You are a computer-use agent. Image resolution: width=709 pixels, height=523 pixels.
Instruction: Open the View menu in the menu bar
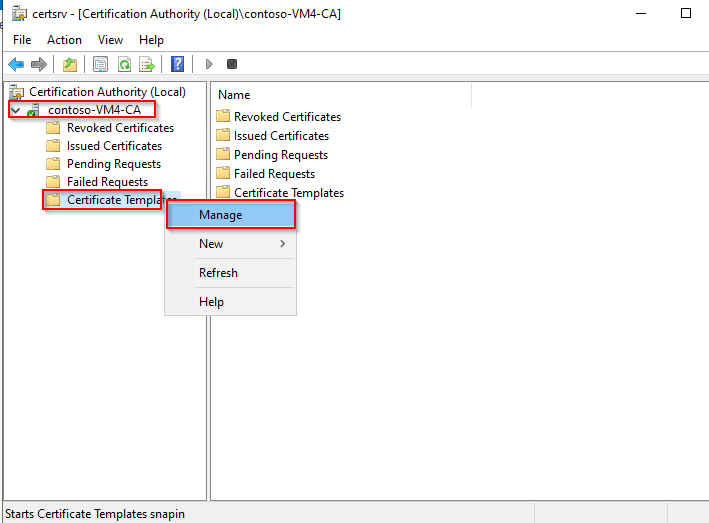pos(110,40)
